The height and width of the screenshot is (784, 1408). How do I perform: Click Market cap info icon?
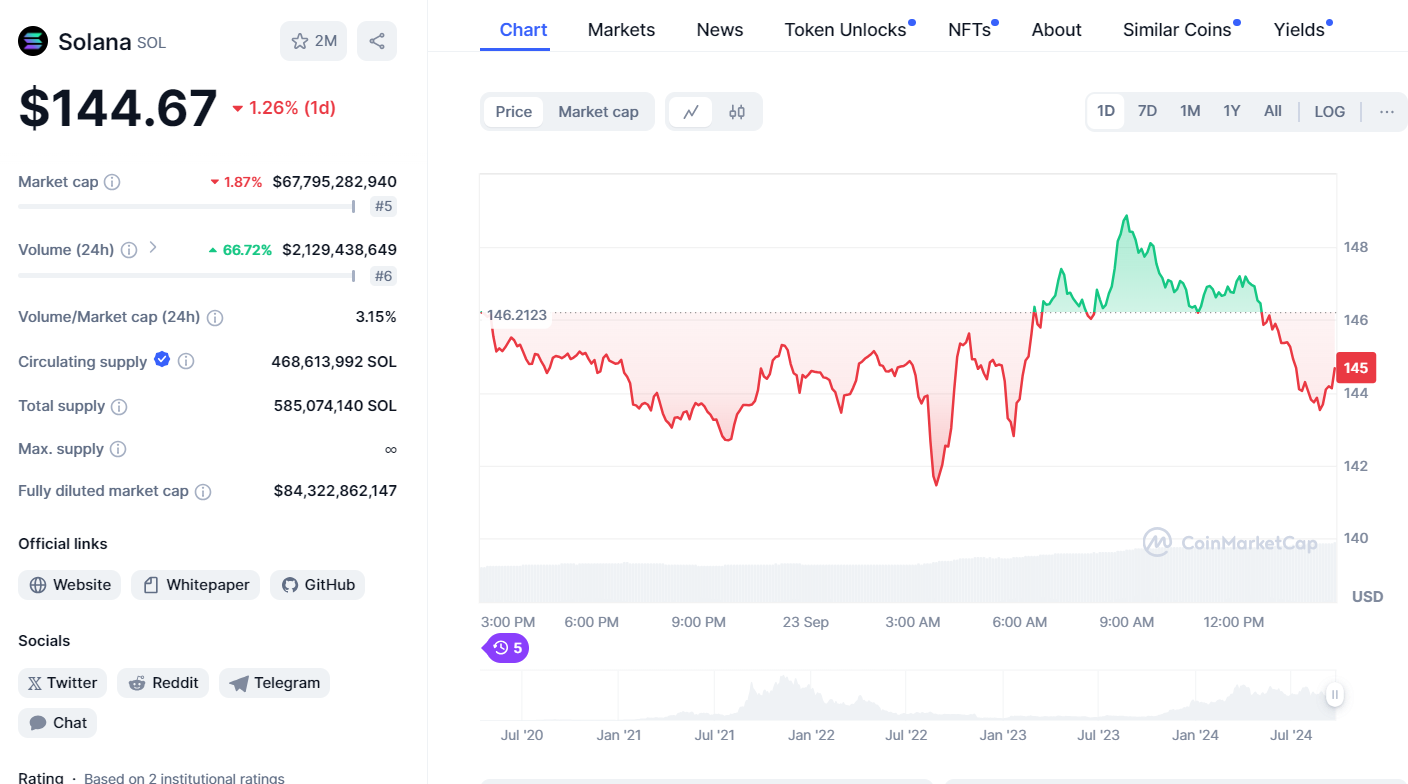click(112, 182)
